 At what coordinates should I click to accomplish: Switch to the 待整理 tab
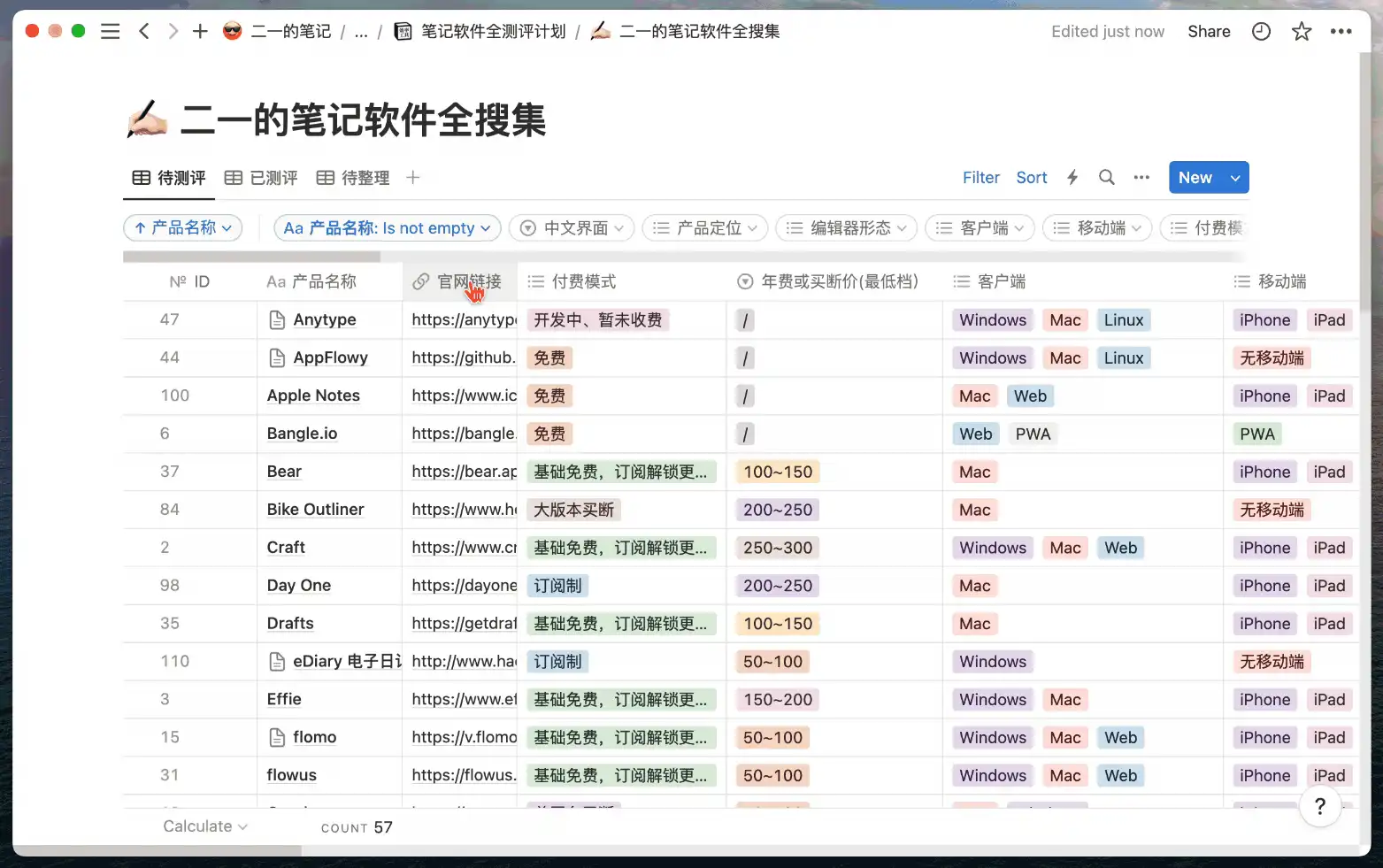353,178
